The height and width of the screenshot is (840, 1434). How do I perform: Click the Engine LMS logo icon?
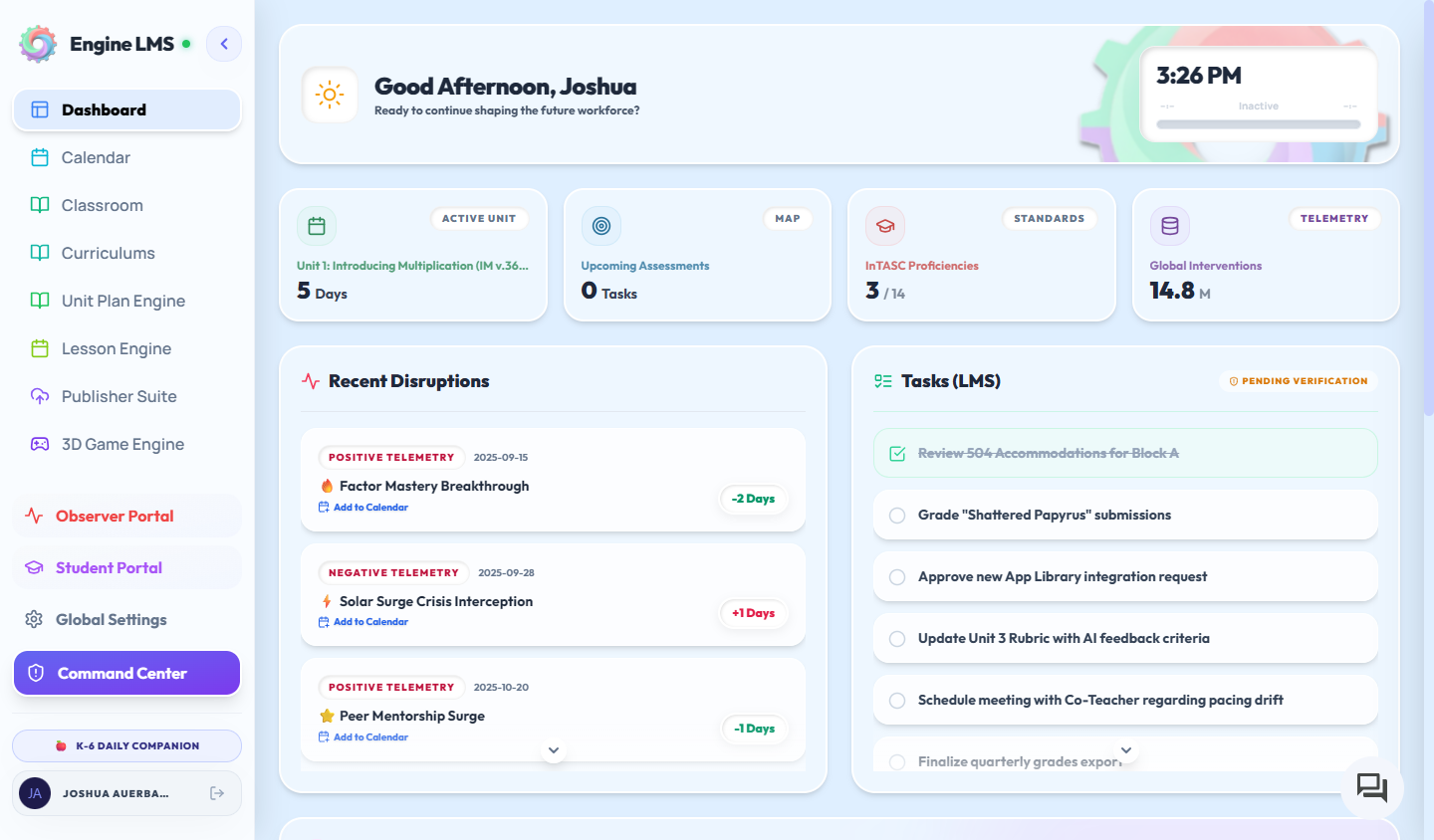38,44
